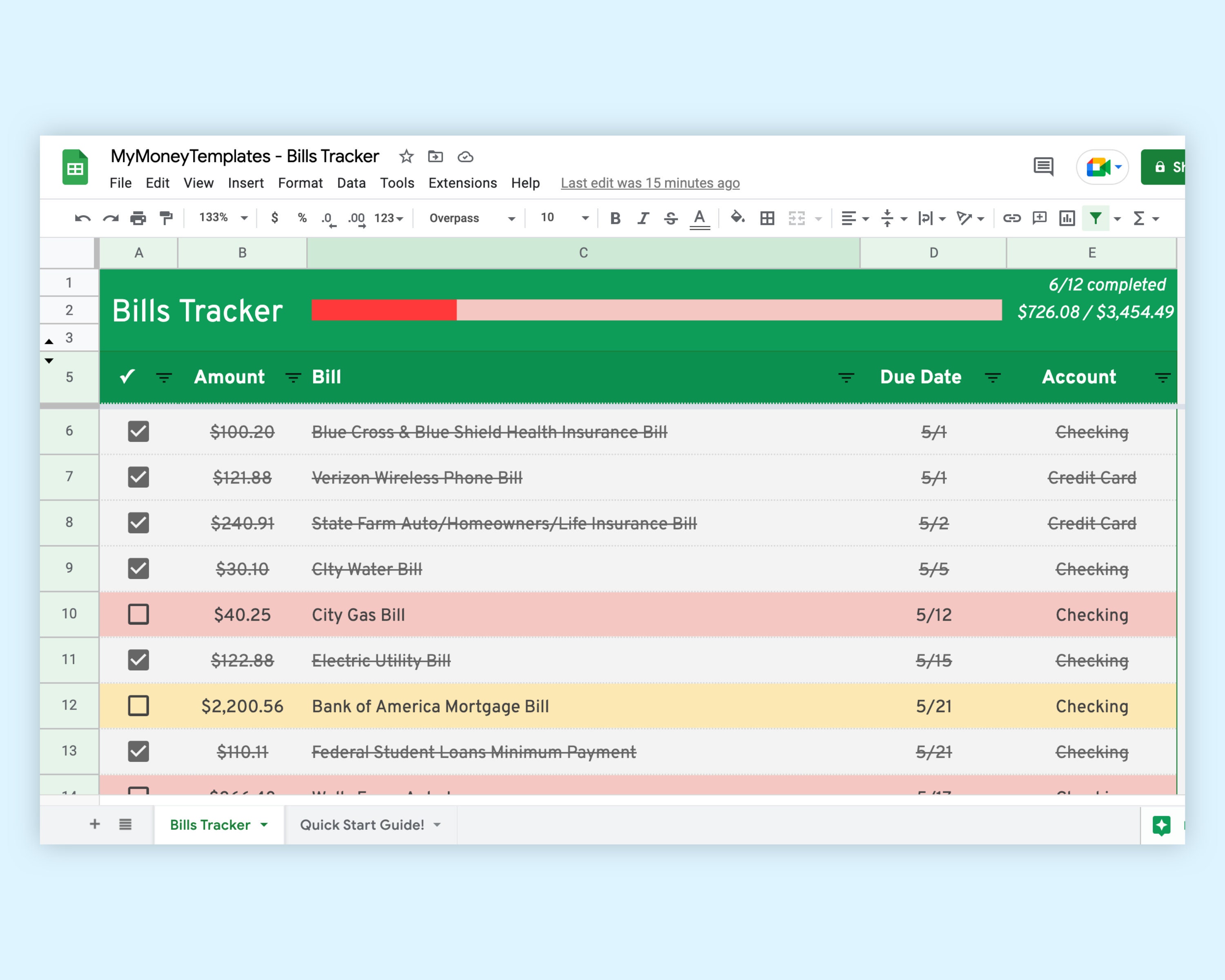Open the Data menu
The width and height of the screenshot is (1225, 980).
tap(351, 183)
